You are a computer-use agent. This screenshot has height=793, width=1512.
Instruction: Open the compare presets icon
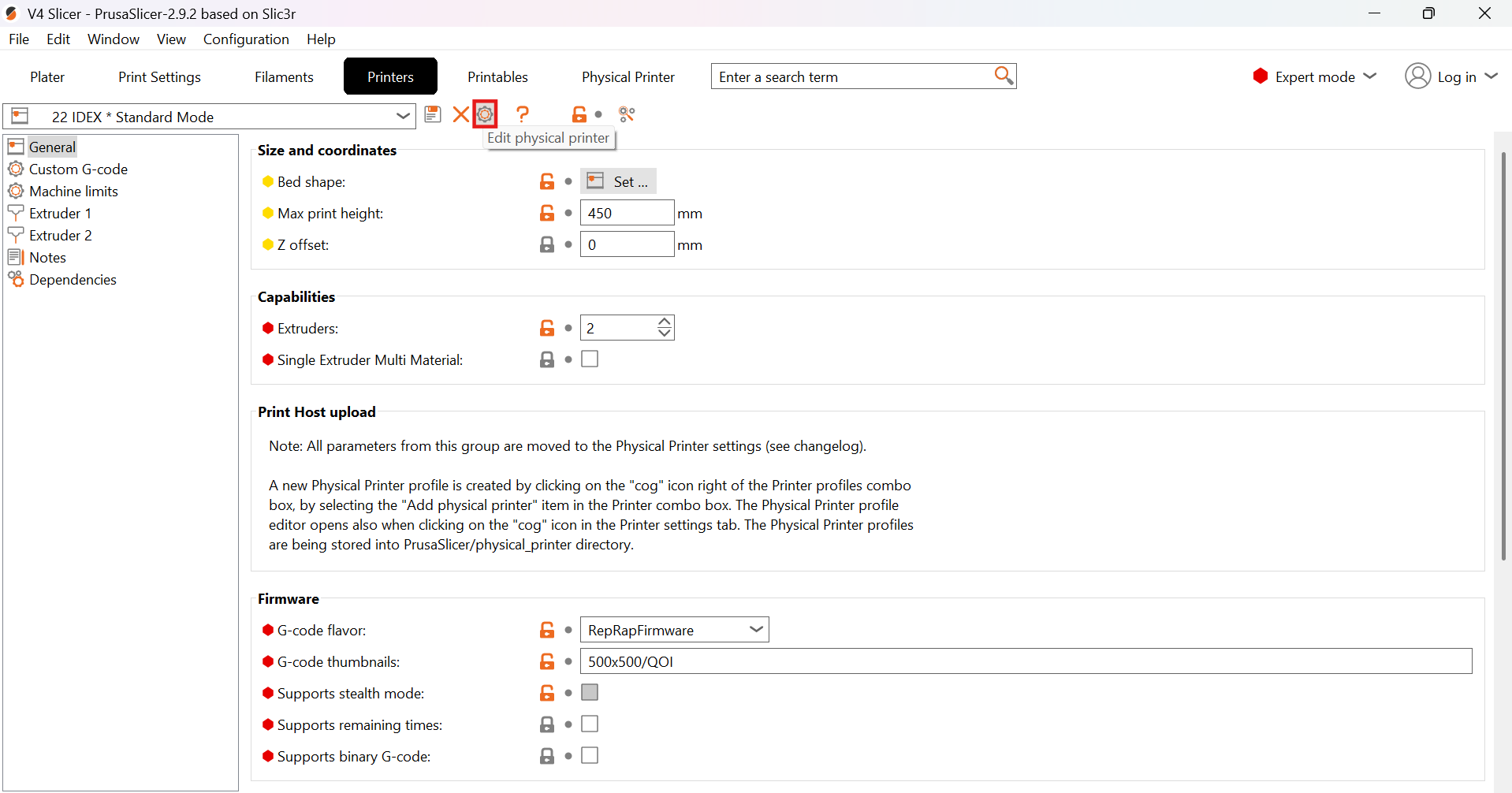tap(627, 114)
